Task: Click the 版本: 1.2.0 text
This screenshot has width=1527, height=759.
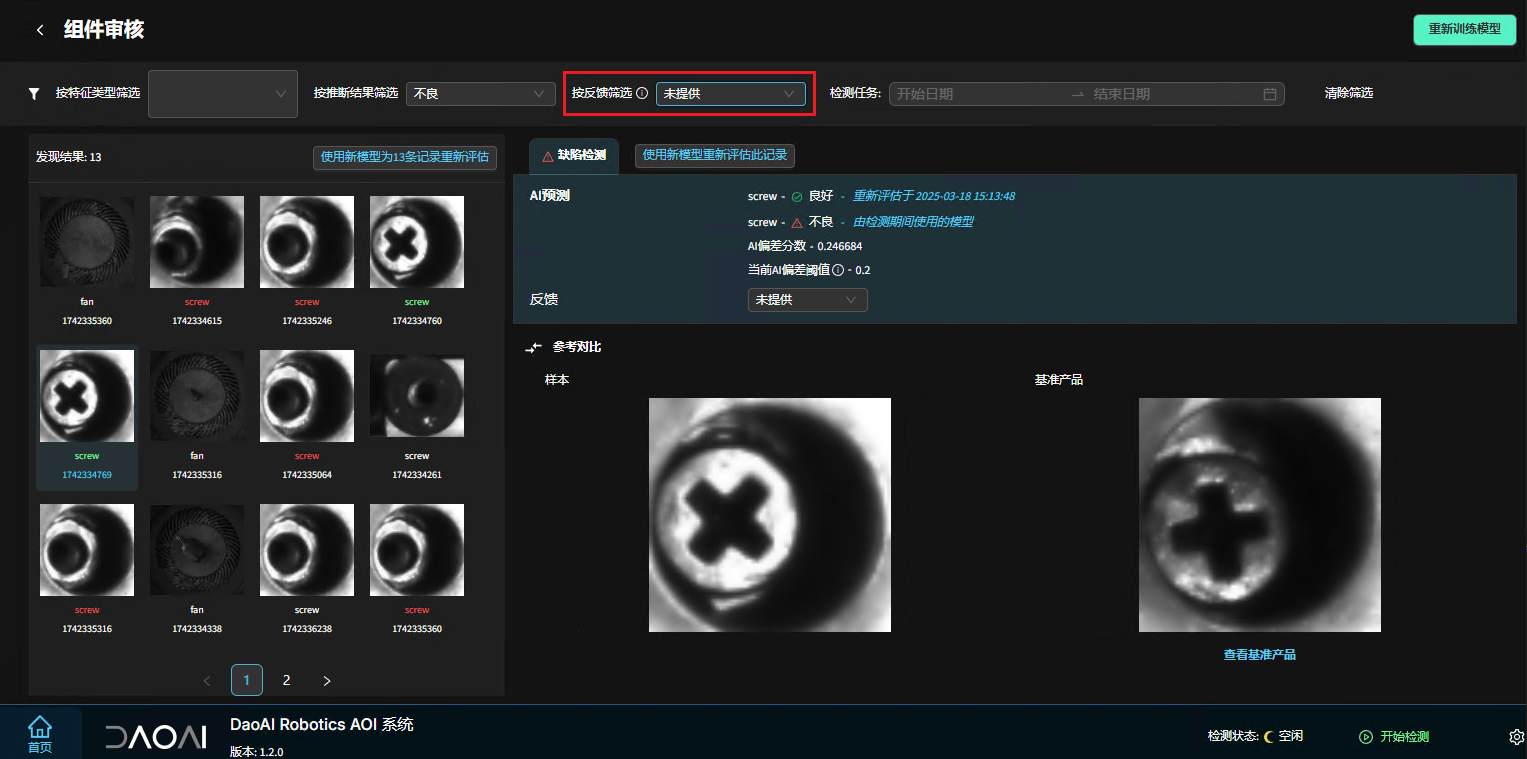Action: click(257, 751)
